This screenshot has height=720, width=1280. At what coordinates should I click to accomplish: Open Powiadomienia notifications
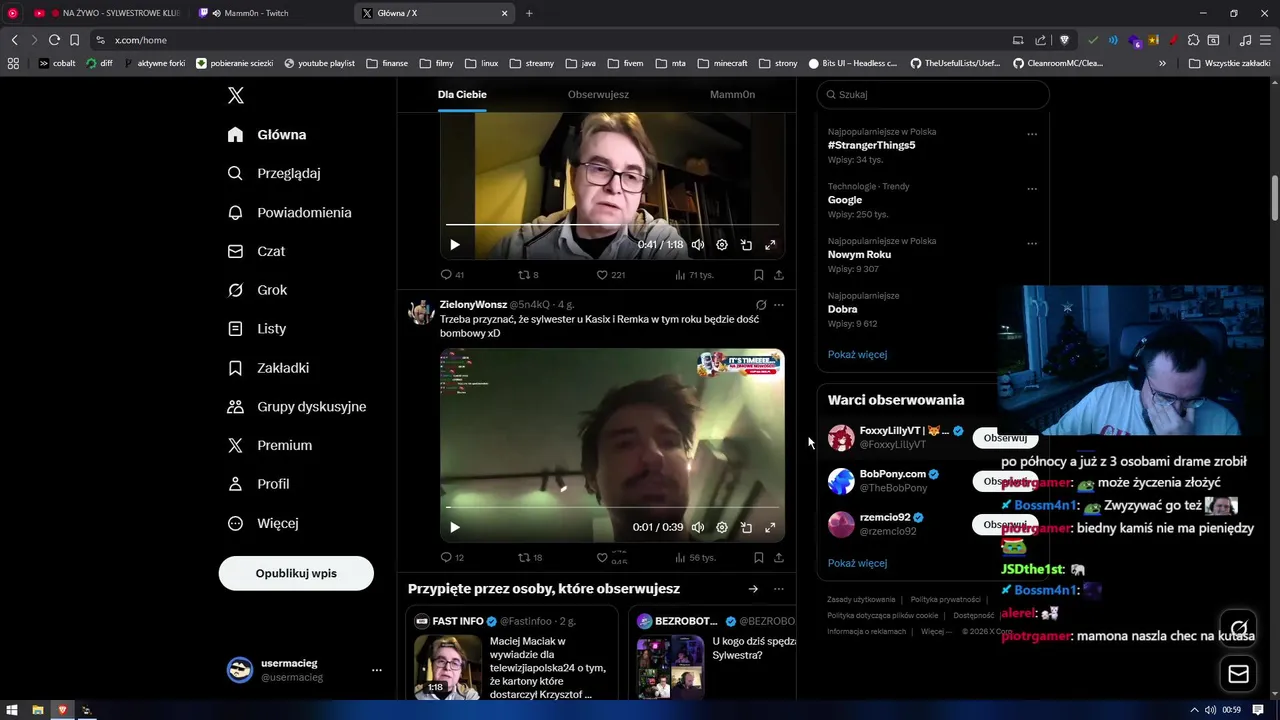pyautogui.click(x=289, y=213)
